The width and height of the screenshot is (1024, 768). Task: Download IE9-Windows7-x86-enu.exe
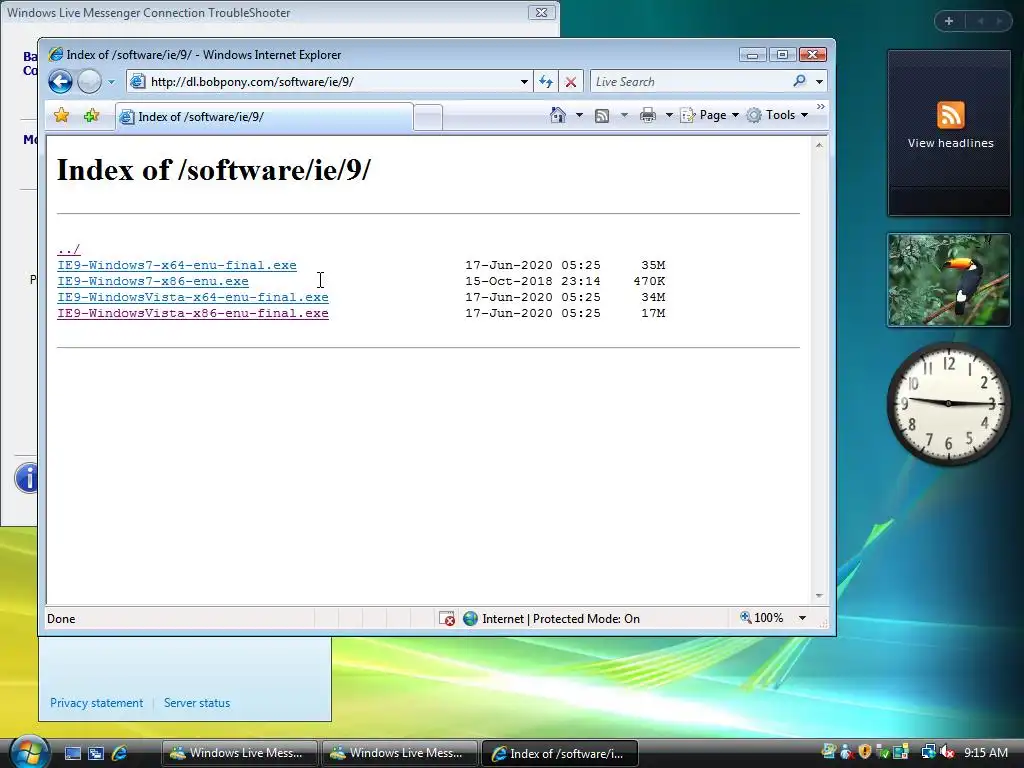click(x=153, y=281)
